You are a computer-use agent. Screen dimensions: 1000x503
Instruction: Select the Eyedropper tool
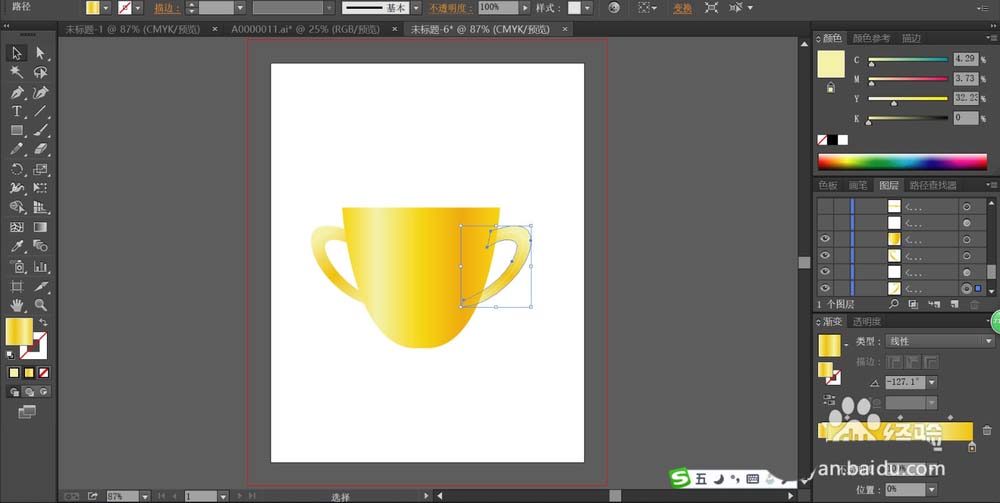click(x=17, y=246)
